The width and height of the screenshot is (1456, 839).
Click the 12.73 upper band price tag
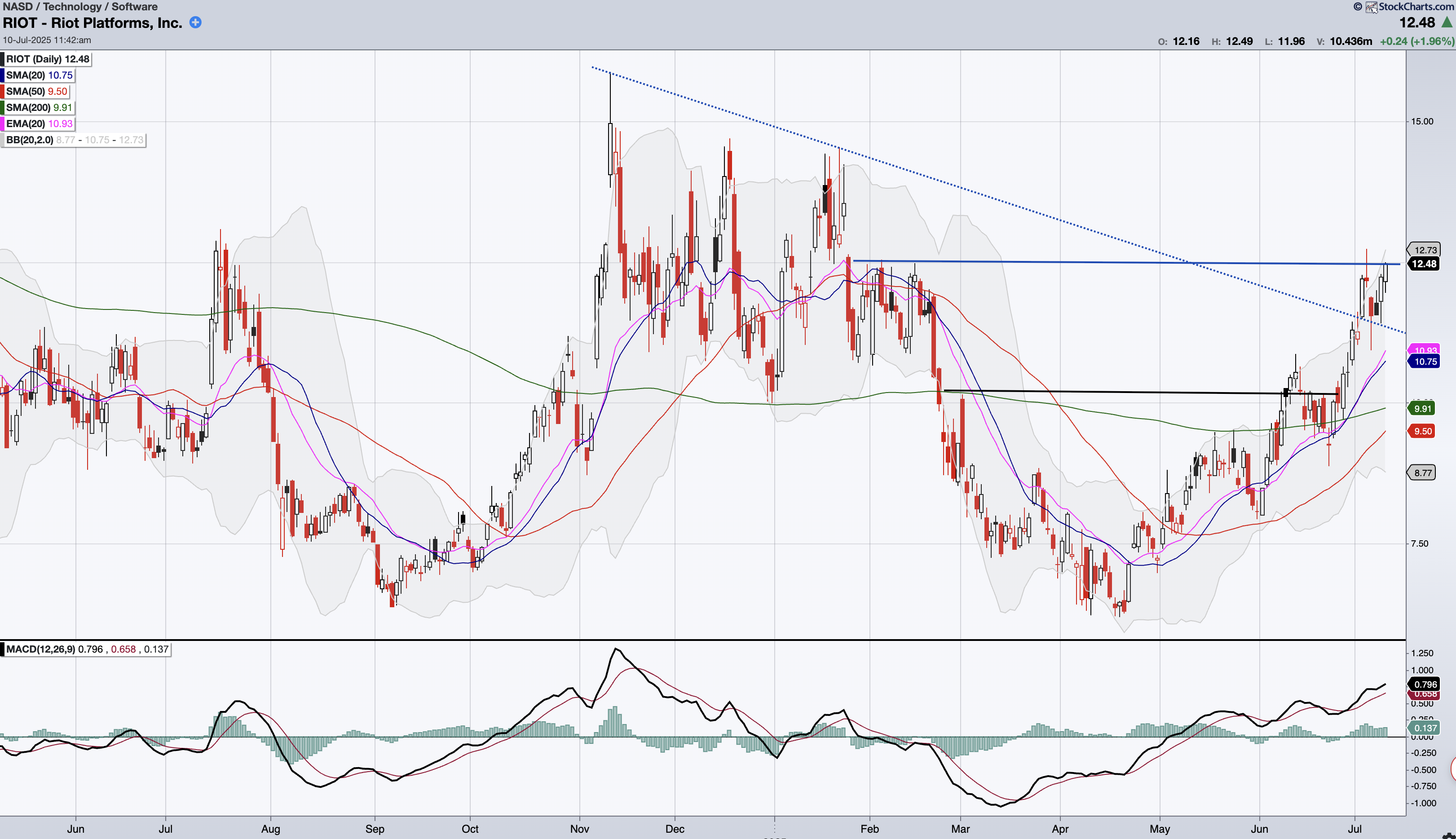[x=1424, y=250]
